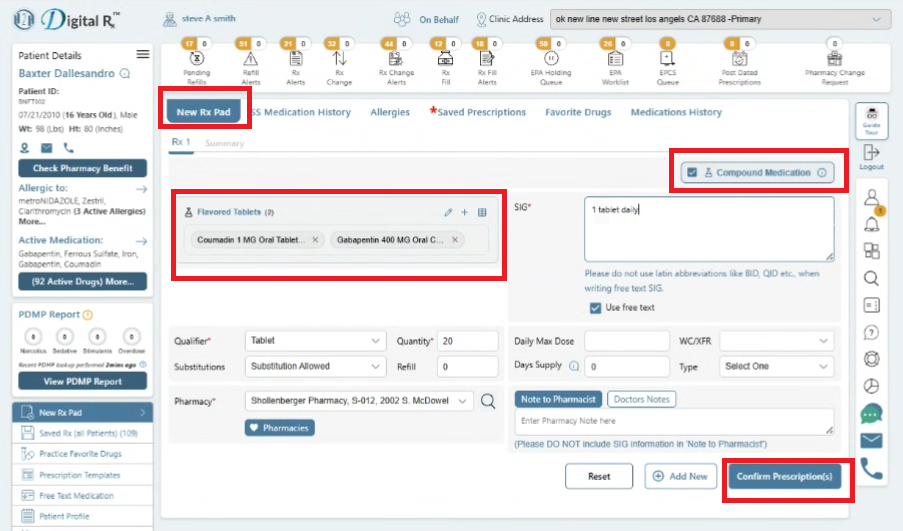Image resolution: width=903 pixels, height=531 pixels.
Task: Open the Refill Alerts warning icon
Action: point(251,58)
